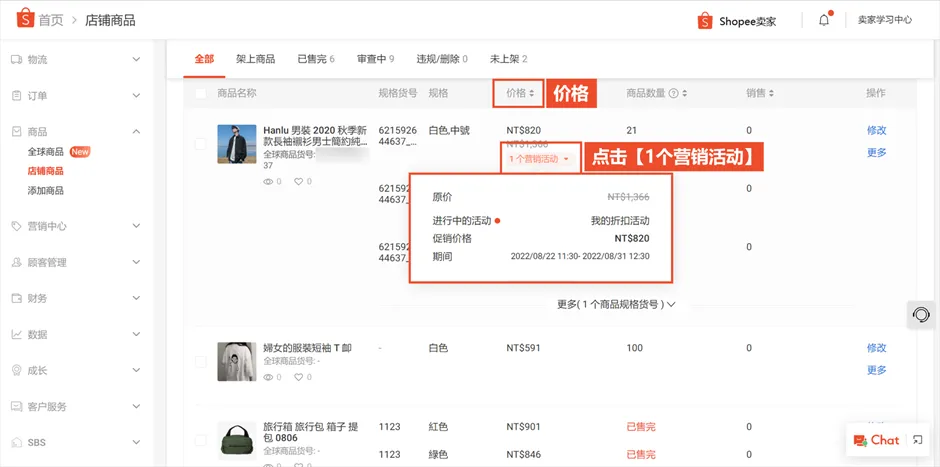Switch to the 审查中 tab

(x=375, y=59)
